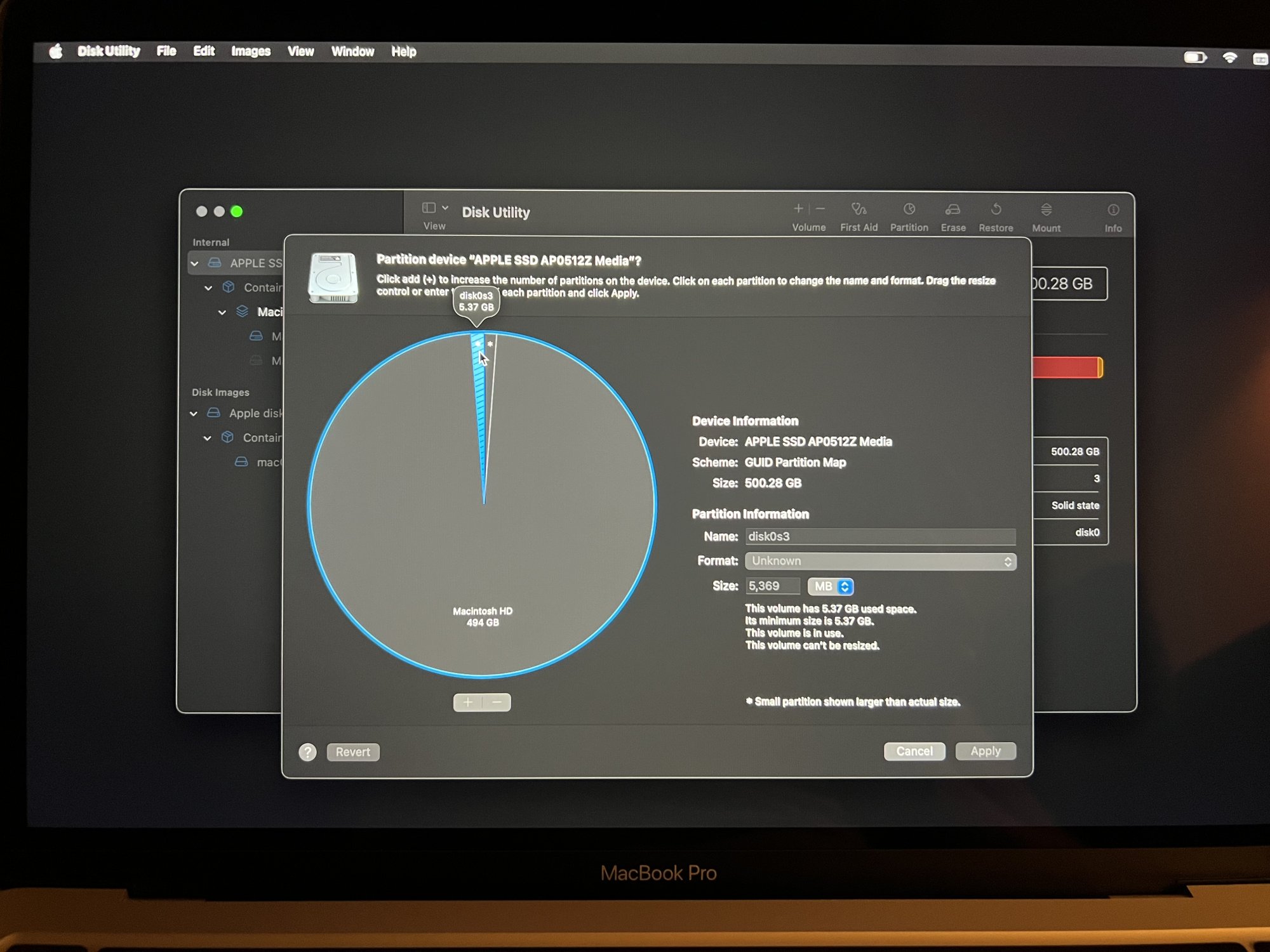Click the remove Volume minus icon
This screenshot has width=1270, height=952.
(x=820, y=208)
